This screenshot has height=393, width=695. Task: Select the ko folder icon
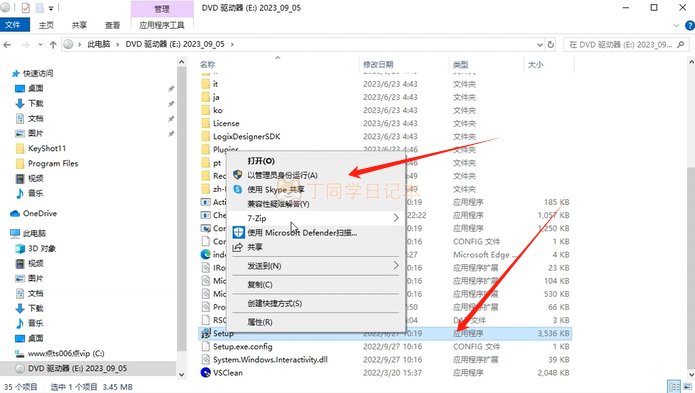206,110
